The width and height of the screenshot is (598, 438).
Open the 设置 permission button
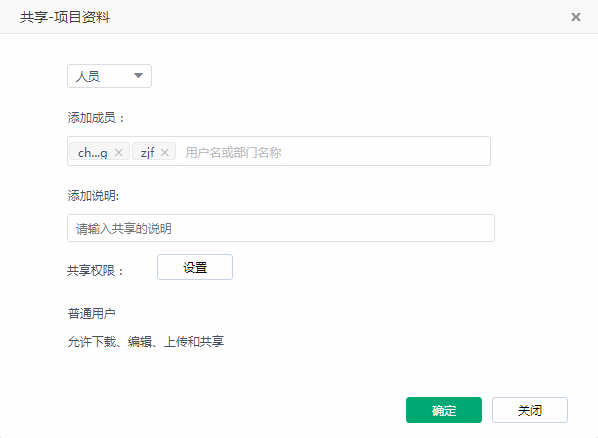click(195, 267)
